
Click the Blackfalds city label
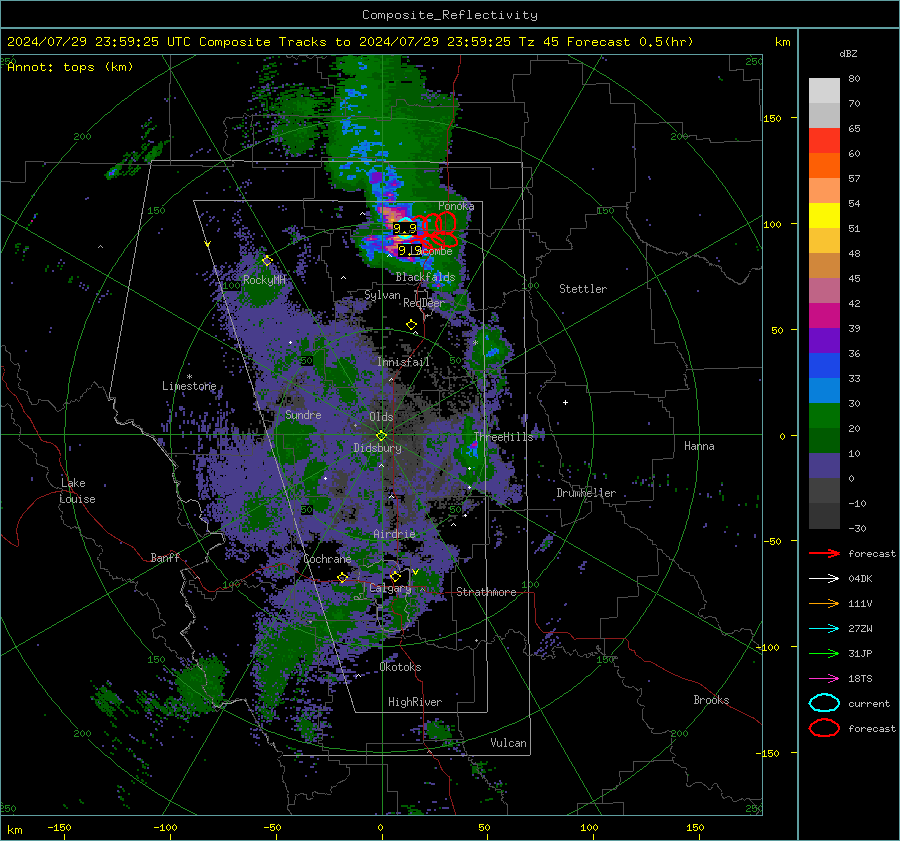pos(425,277)
